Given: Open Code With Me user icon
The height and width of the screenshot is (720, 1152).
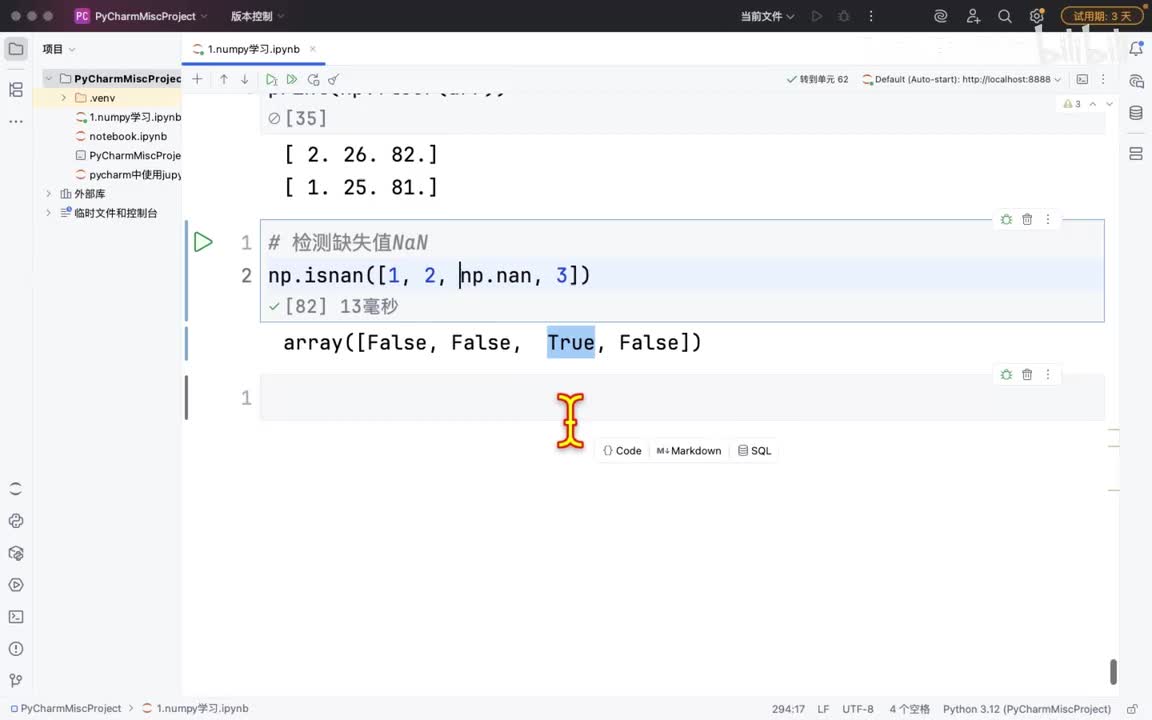Looking at the screenshot, I should 973,16.
